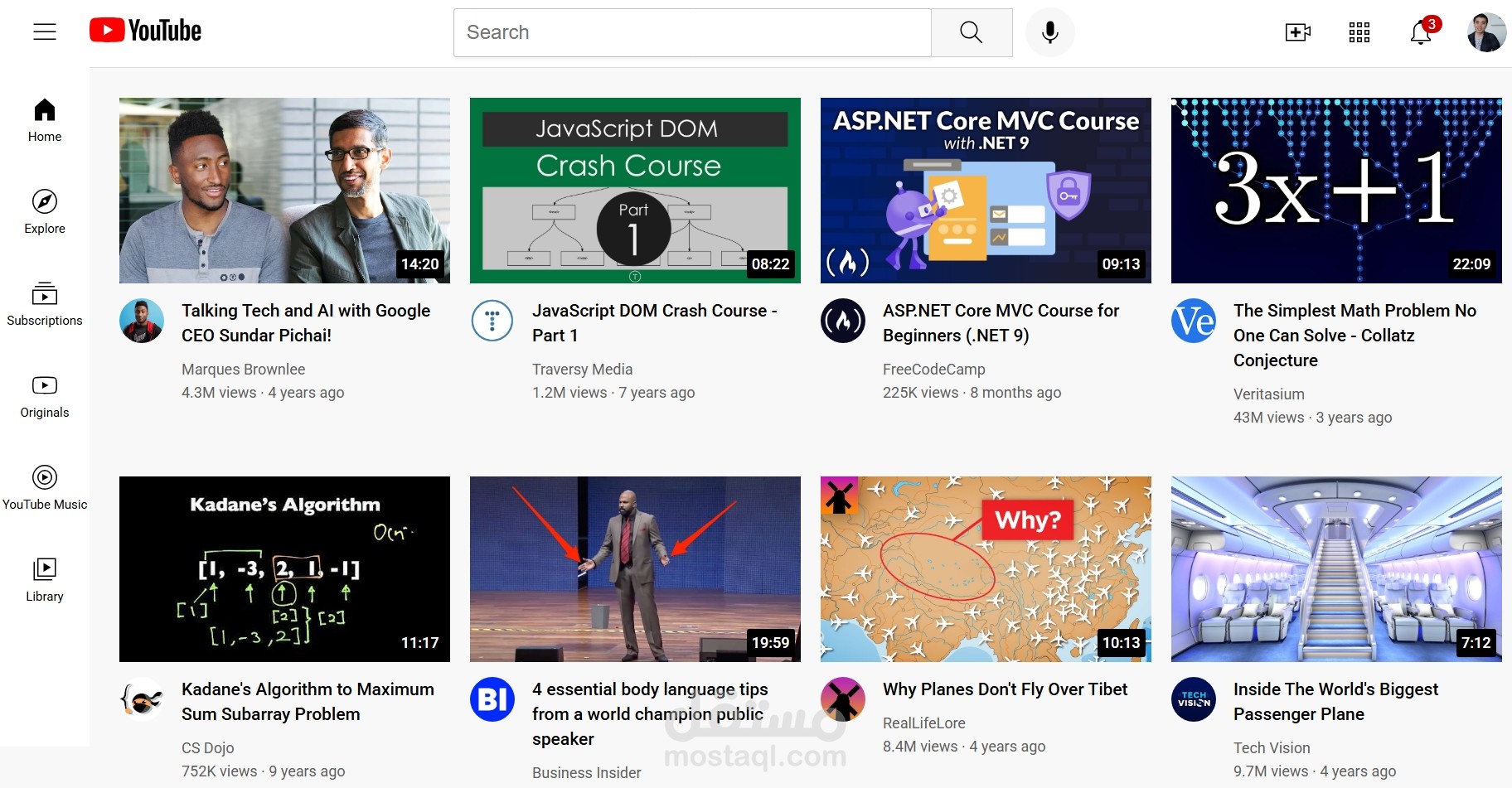
Task: Click the YouTube logo
Action: (146, 31)
